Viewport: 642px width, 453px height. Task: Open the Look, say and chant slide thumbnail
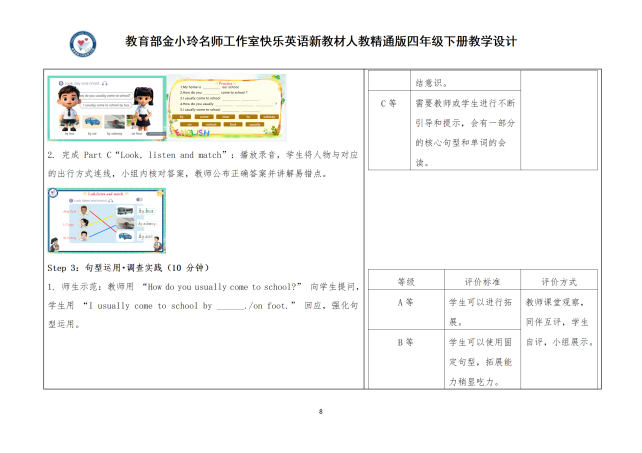tap(107, 107)
